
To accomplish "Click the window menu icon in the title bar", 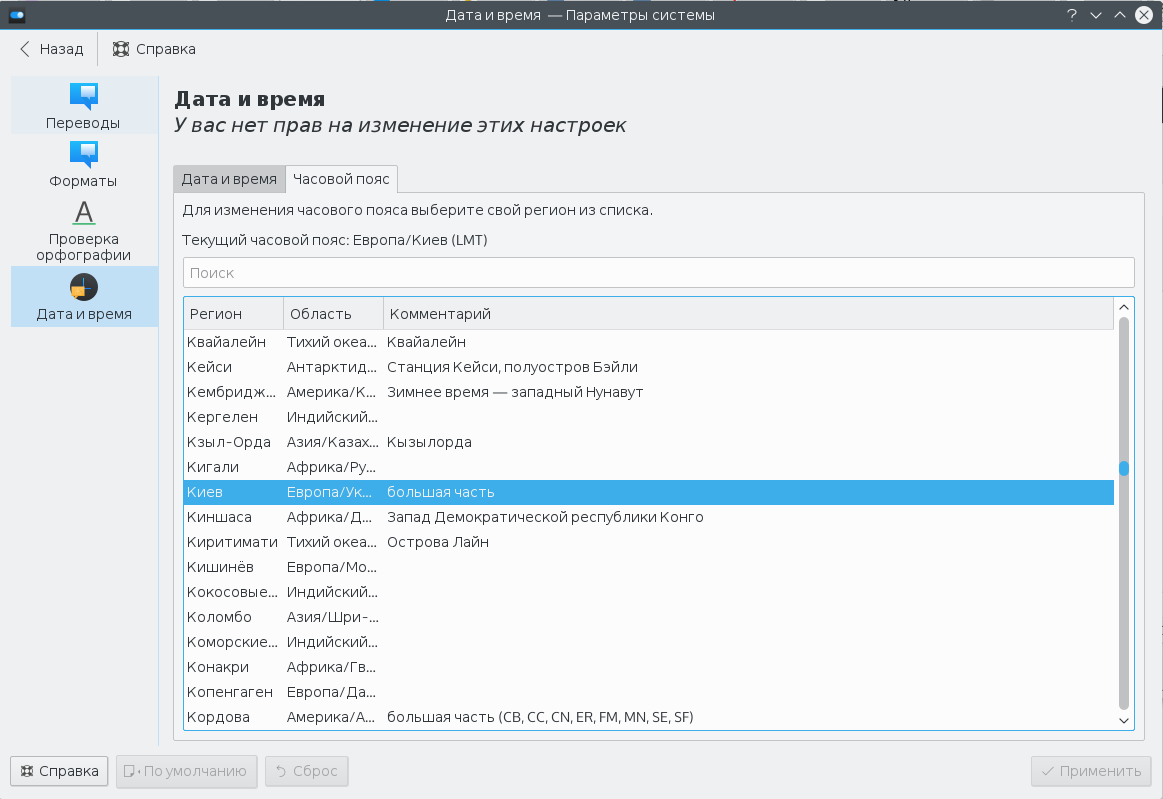I will point(17,15).
